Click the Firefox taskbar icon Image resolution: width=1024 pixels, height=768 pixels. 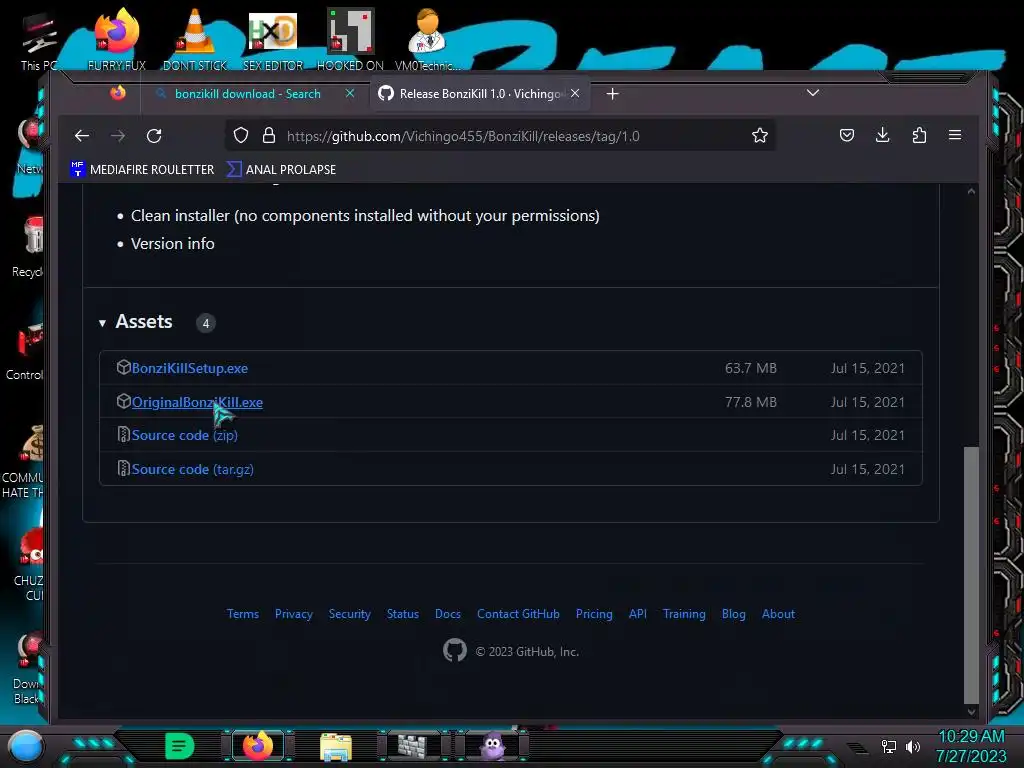click(258, 746)
